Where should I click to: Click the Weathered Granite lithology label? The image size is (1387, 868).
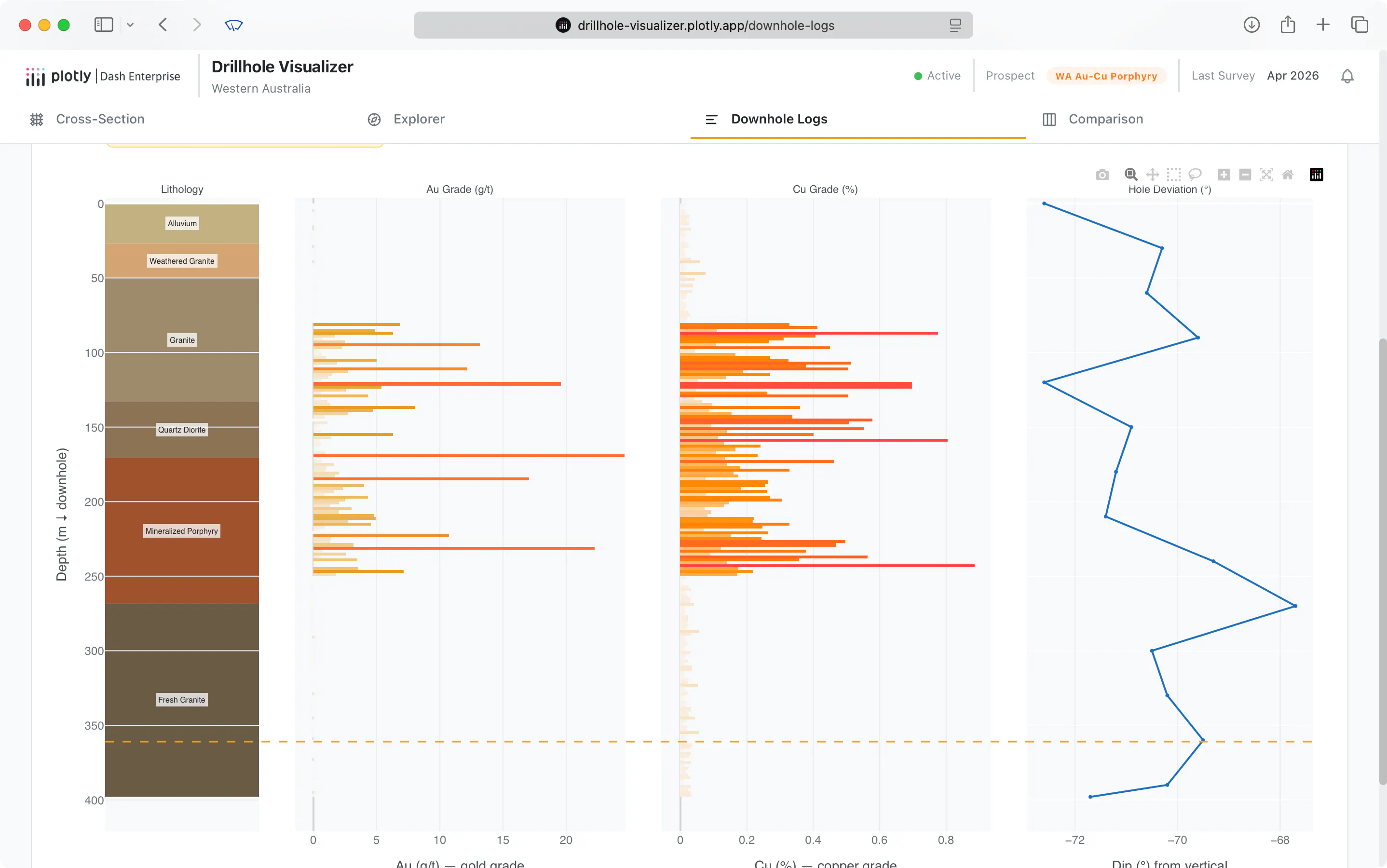coord(181,261)
